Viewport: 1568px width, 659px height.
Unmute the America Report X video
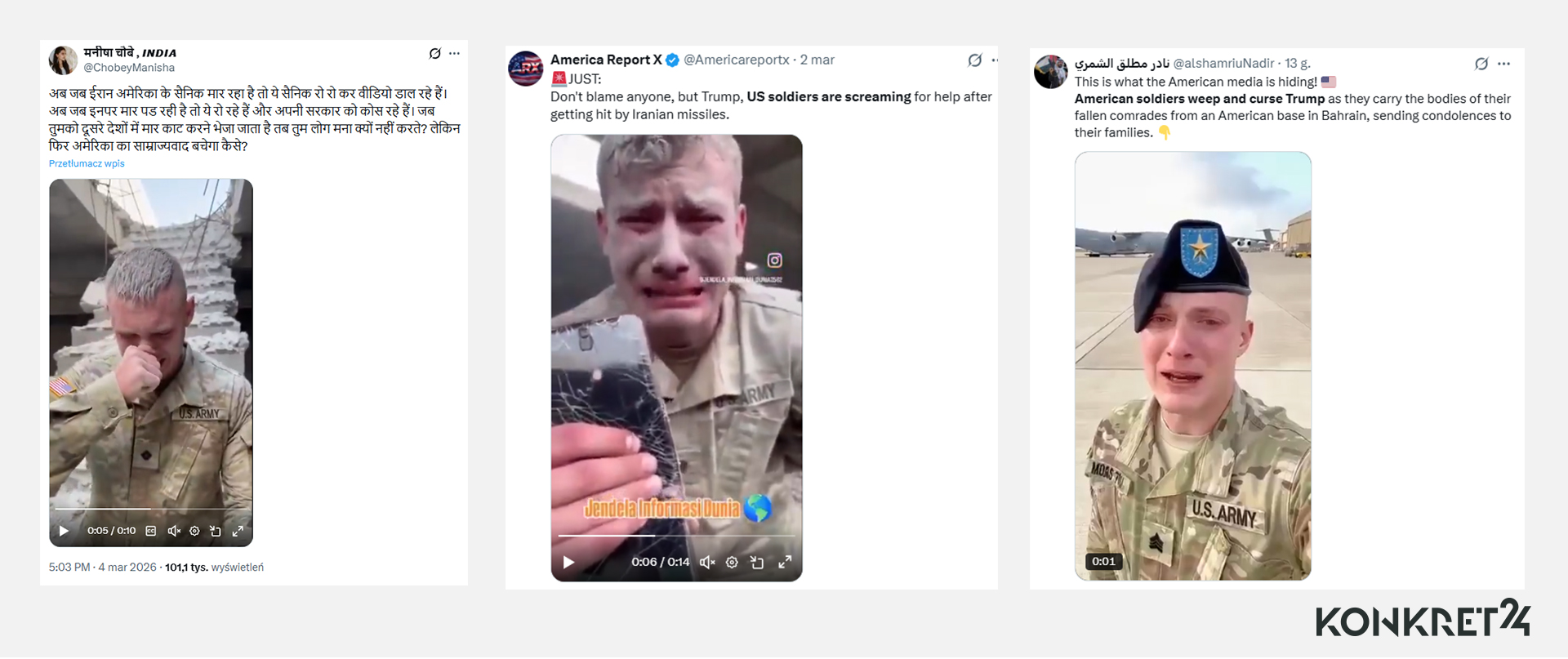(x=707, y=563)
